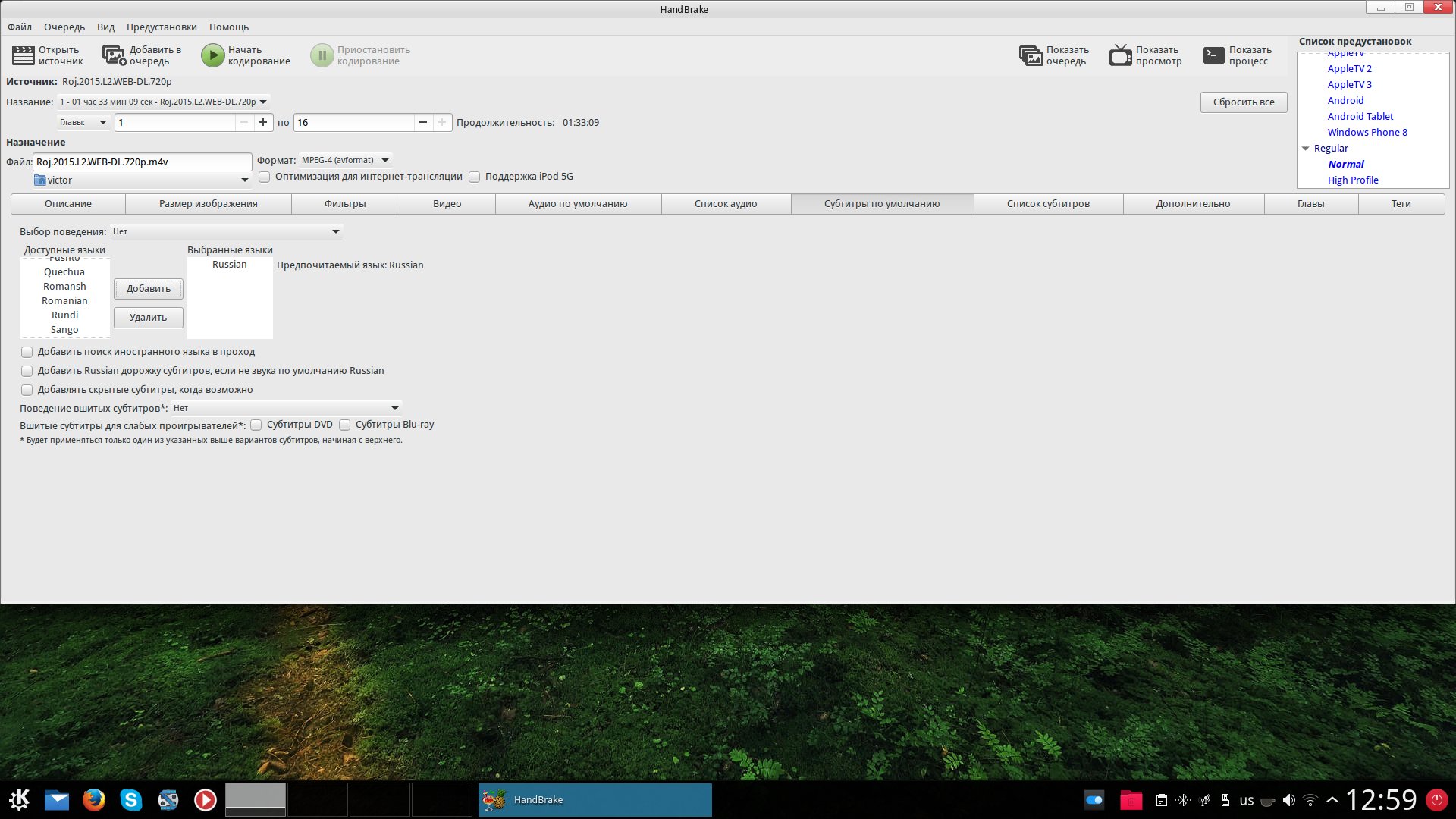1456x819 pixels.
Task: Check the DVD subtitles burn-in checkbox
Action: coord(256,425)
